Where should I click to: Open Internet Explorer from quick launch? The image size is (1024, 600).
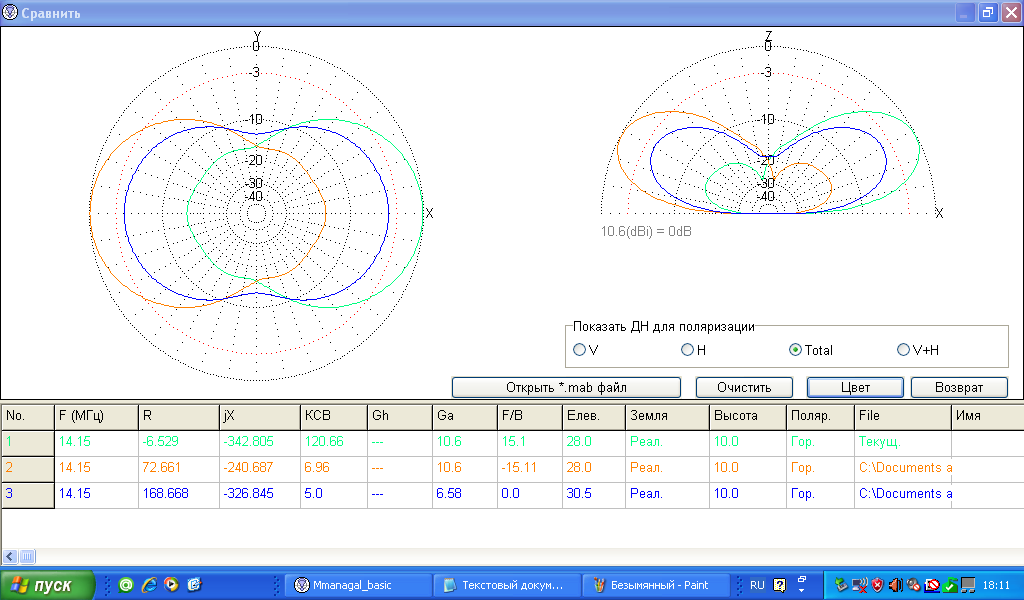(149, 585)
